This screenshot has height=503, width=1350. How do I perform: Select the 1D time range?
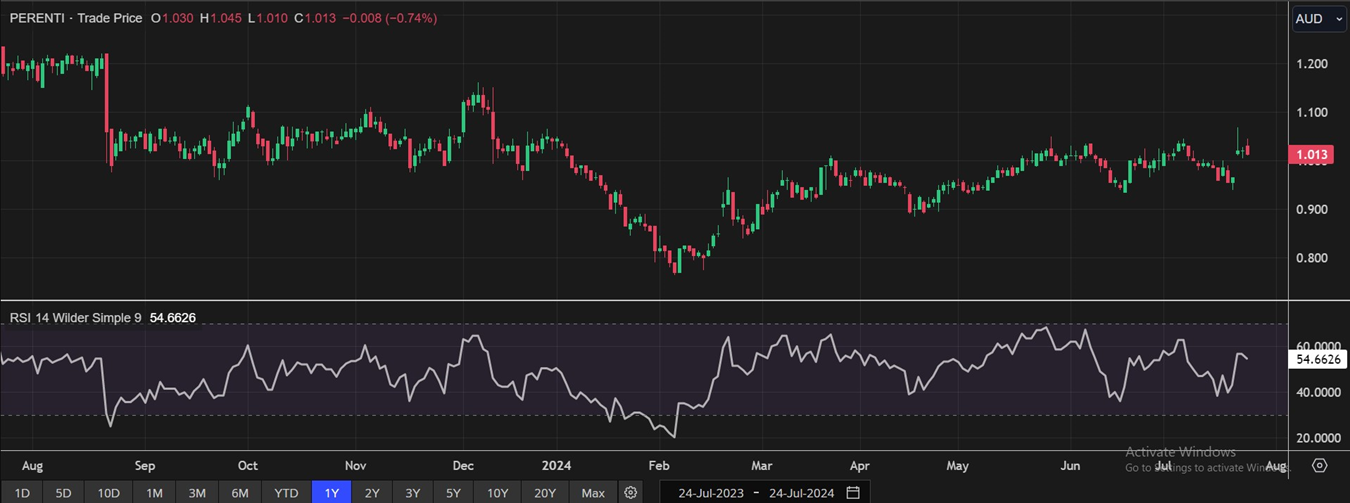[x=22, y=493]
